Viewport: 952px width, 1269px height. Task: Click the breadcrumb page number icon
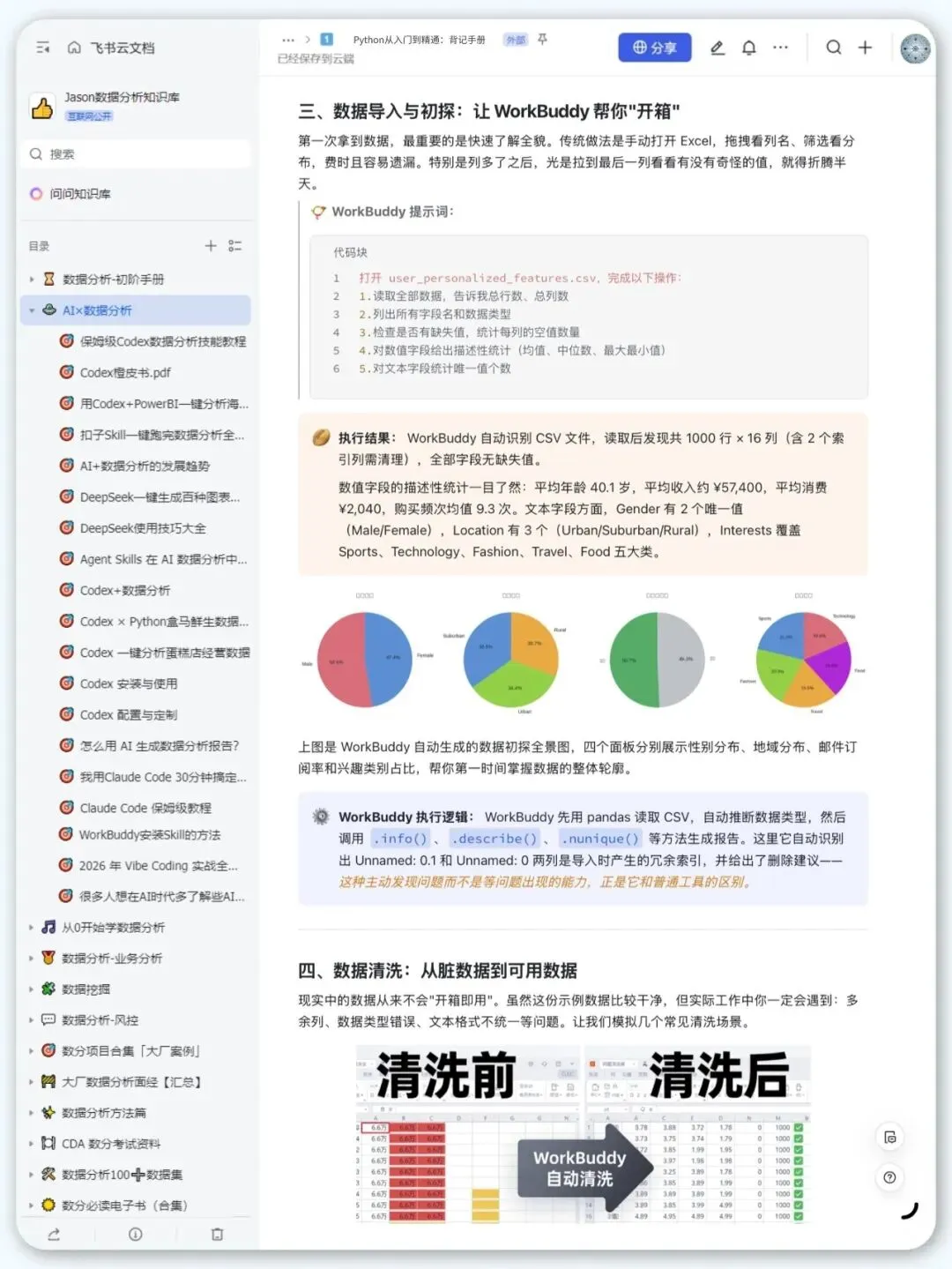tap(326, 39)
